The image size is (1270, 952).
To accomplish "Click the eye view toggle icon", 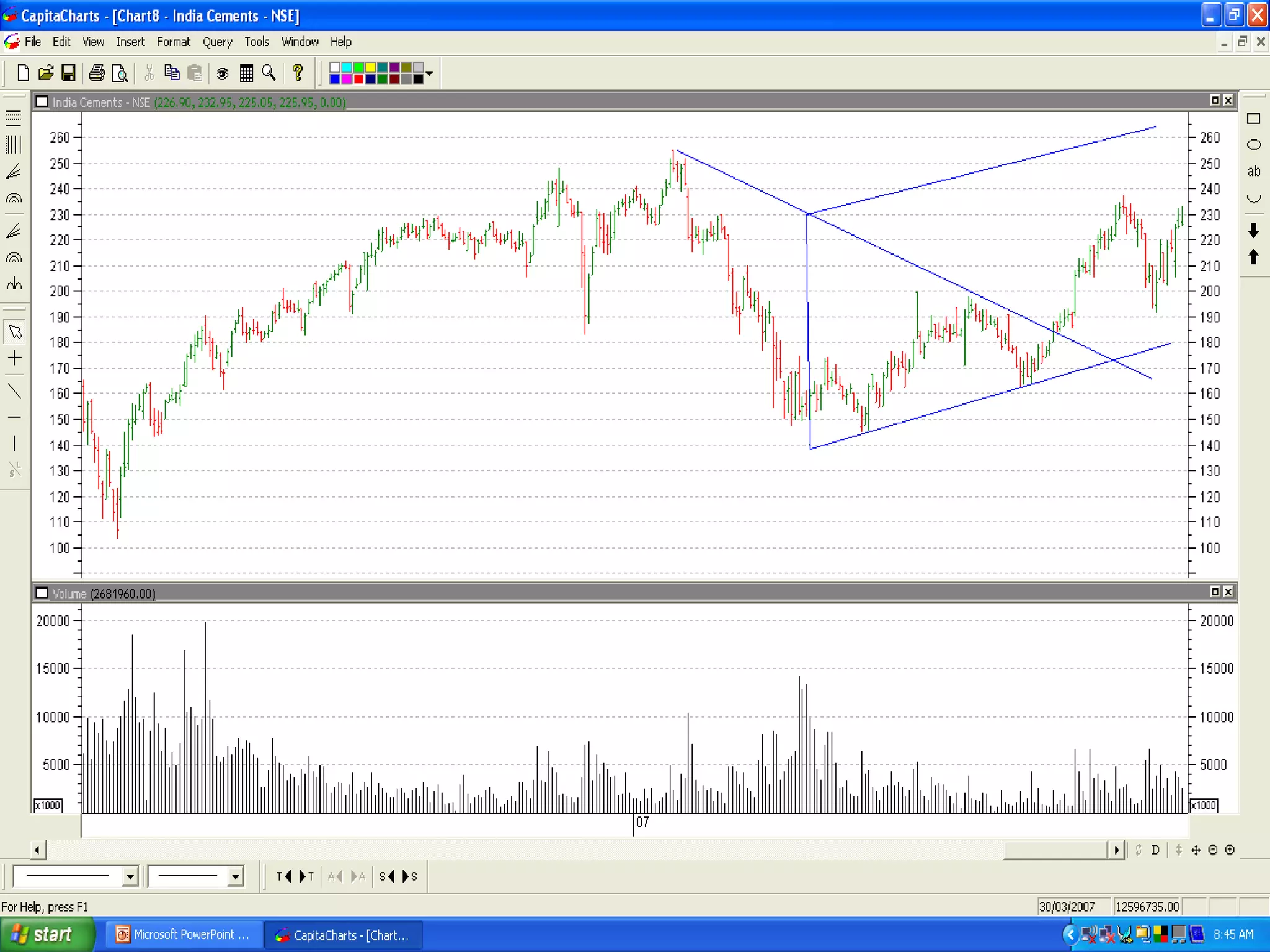I will 222,74.
